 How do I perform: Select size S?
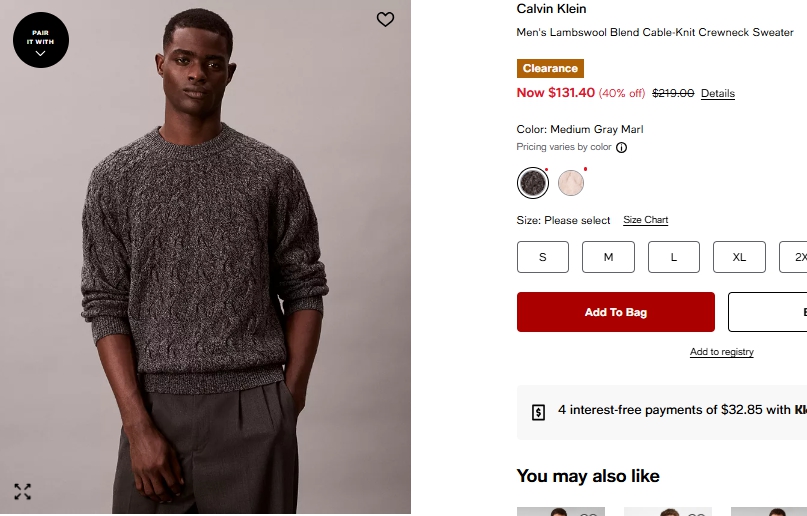[x=543, y=257]
